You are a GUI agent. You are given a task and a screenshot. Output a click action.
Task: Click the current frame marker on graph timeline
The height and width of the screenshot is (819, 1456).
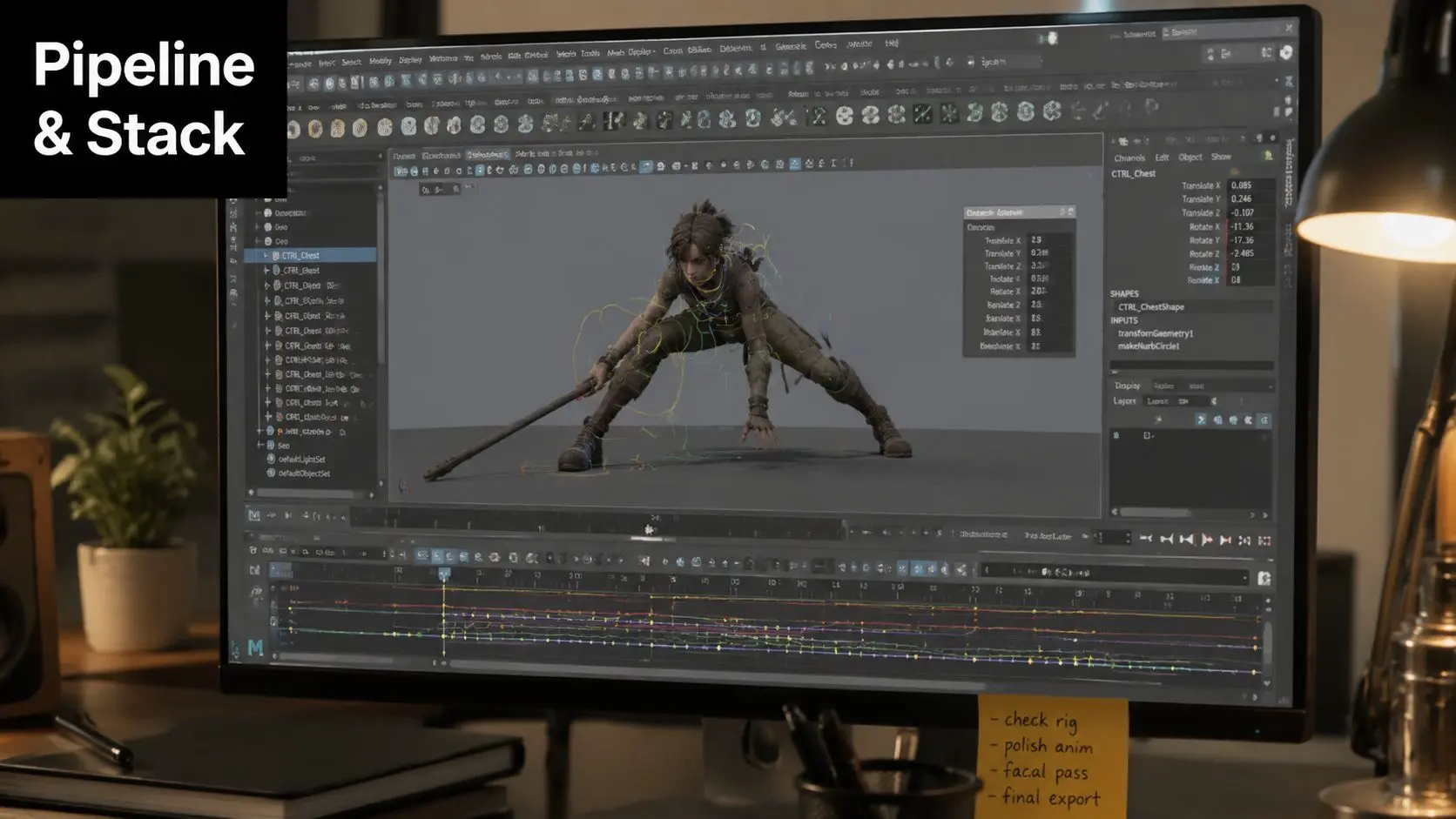444,574
